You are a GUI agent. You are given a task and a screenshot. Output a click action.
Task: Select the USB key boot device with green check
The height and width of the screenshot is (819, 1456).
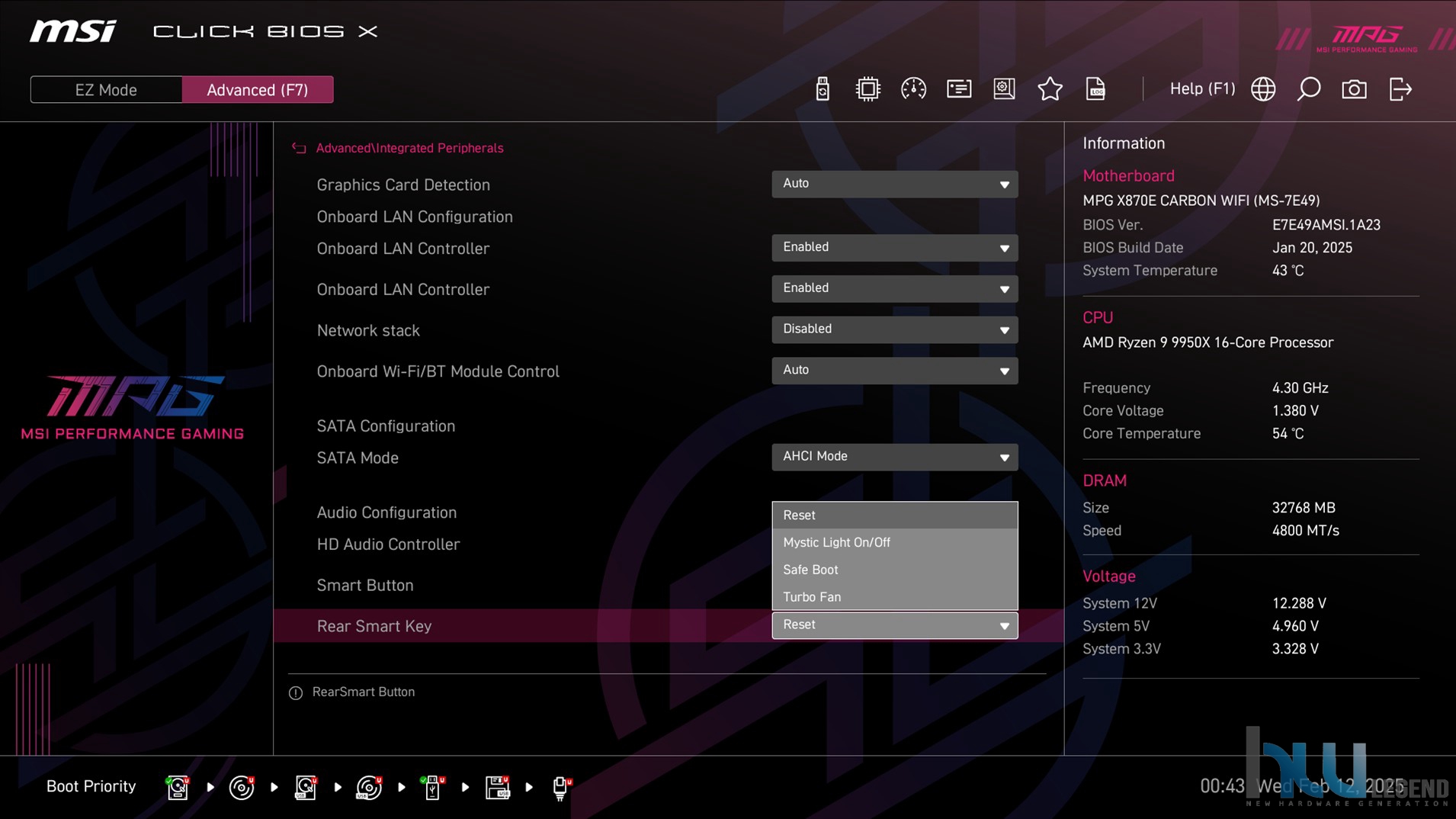[x=432, y=787]
